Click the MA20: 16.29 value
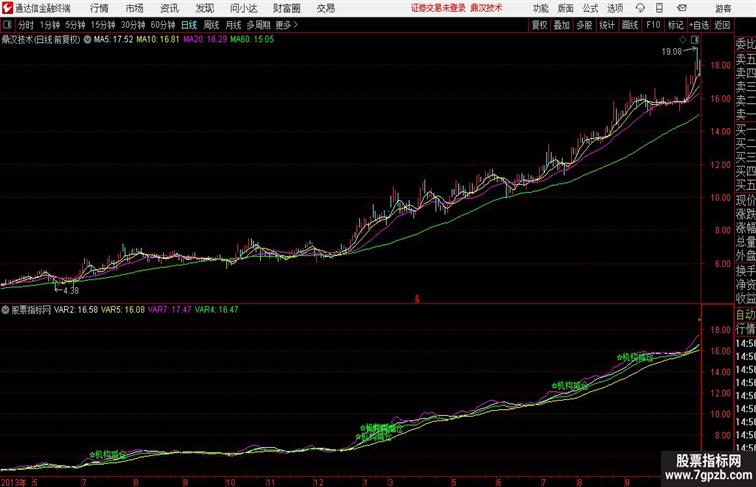Screen dimensions: 756x487 pyautogui.click(x=205, y=40)
